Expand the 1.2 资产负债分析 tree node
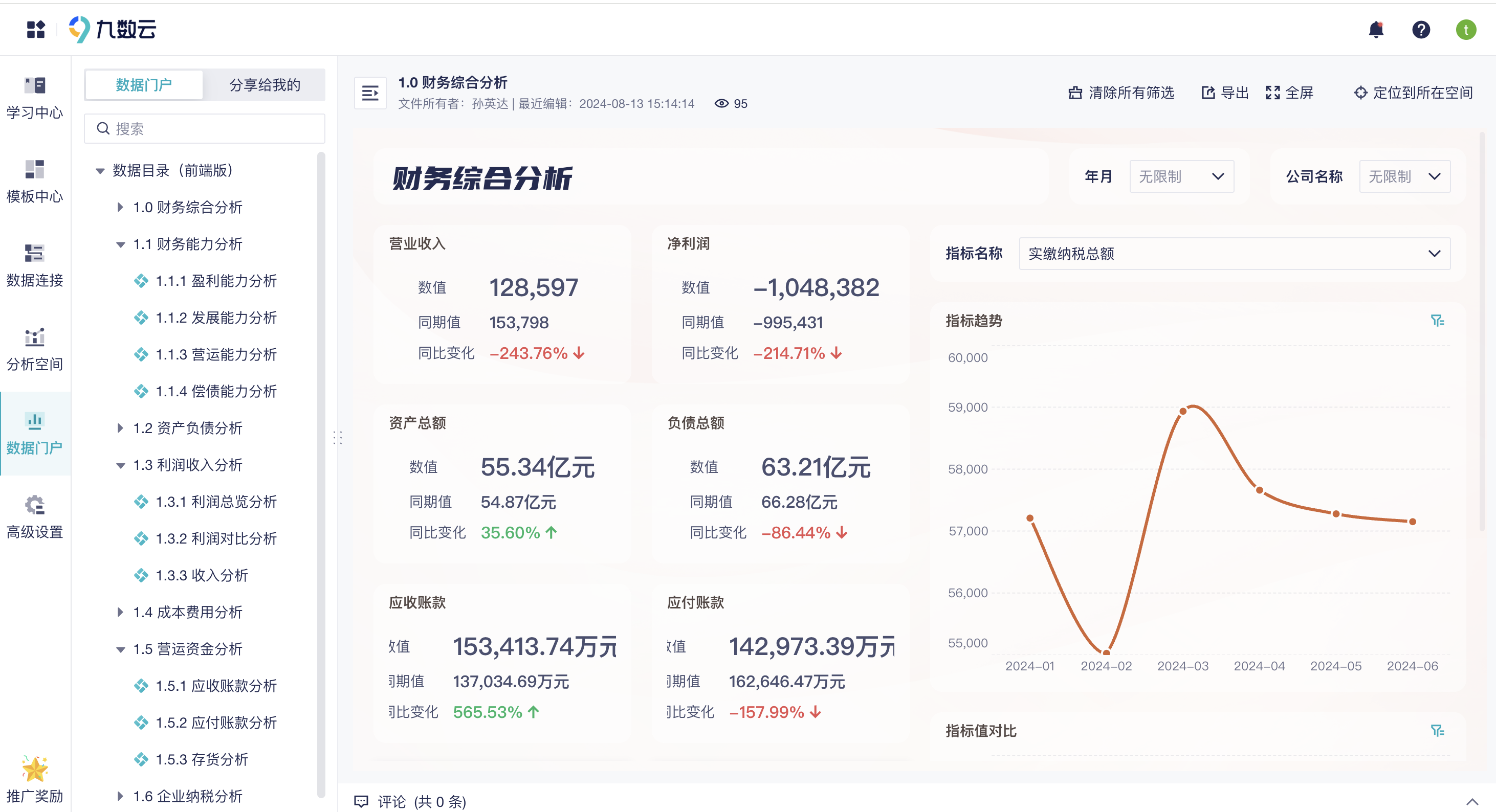1496x812 pixels. point(120,428)
